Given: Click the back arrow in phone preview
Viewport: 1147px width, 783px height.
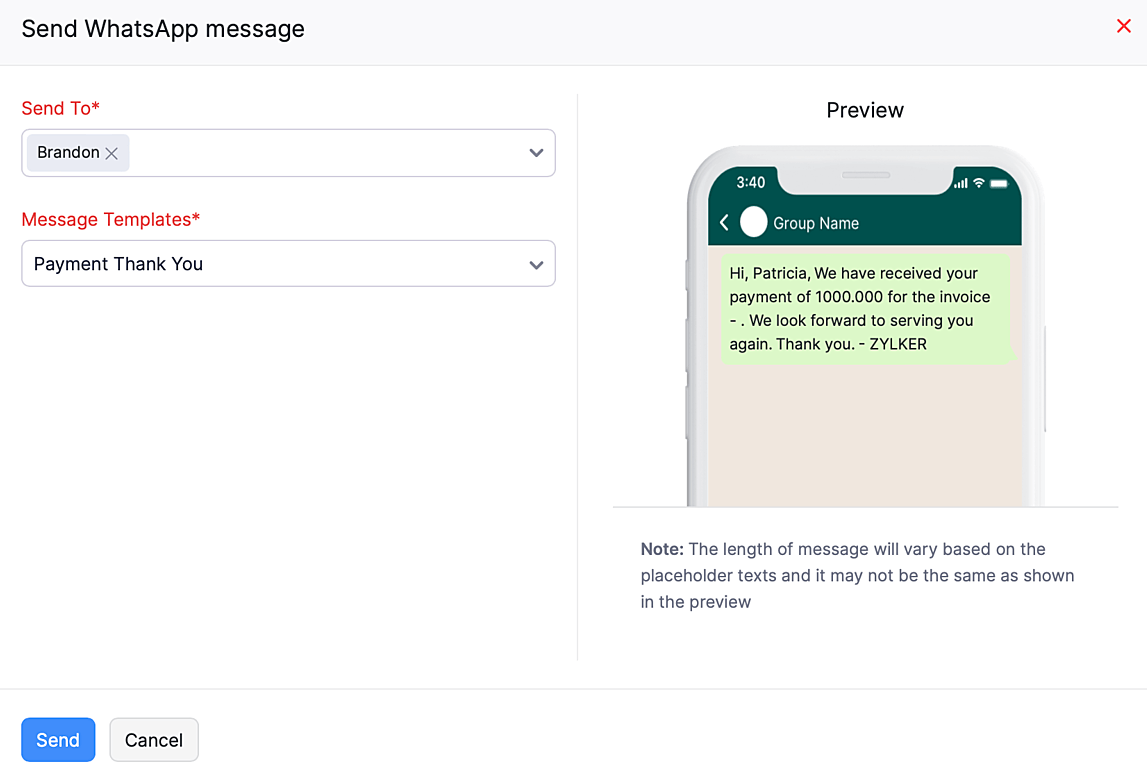Looking at the screenshot, I should point(724,222).
